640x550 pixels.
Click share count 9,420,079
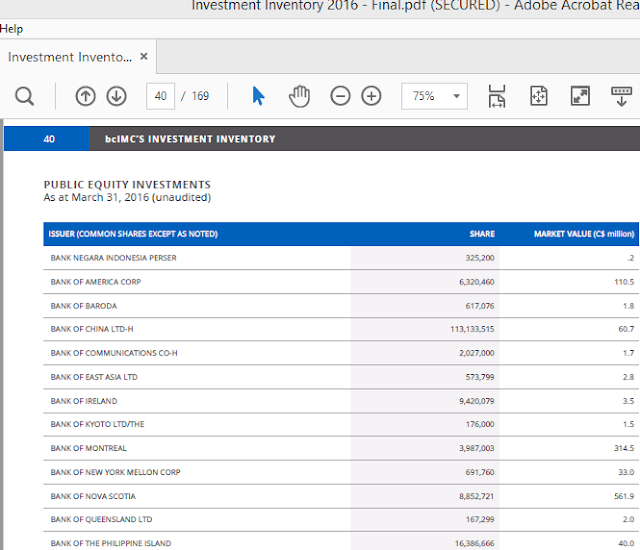[x=477, y=401]
